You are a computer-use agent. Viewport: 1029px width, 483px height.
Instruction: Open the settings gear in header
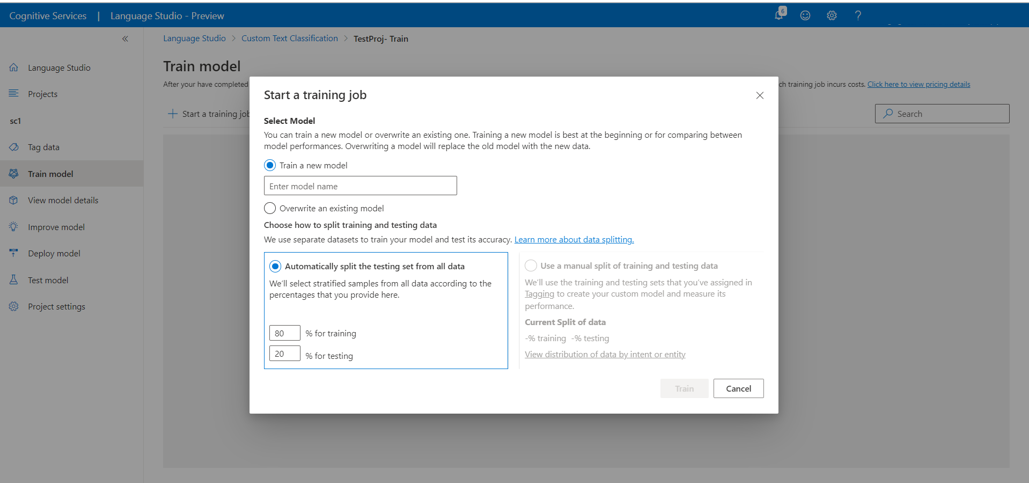(831, 16)
